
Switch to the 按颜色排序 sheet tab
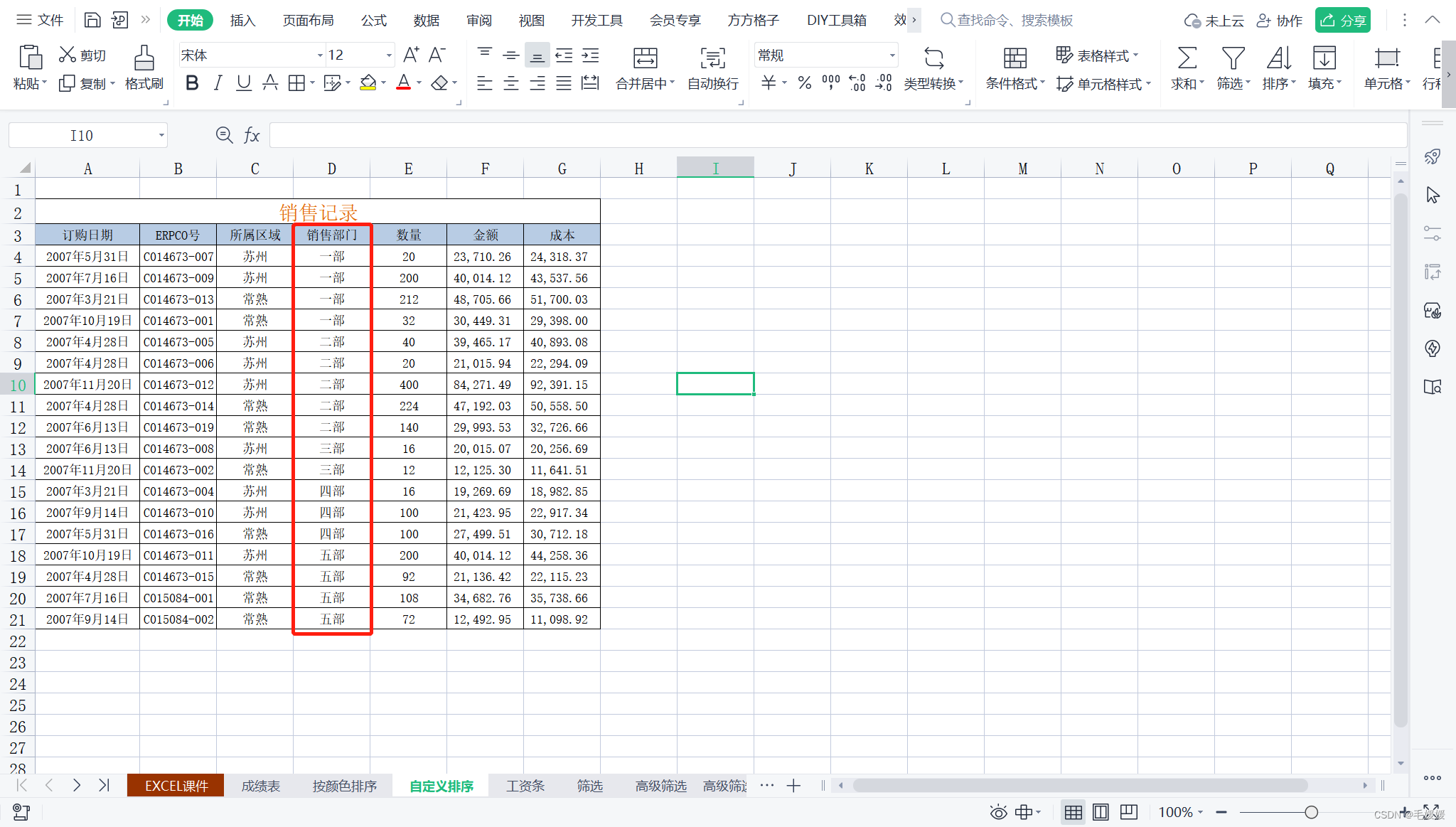point(344,786)
